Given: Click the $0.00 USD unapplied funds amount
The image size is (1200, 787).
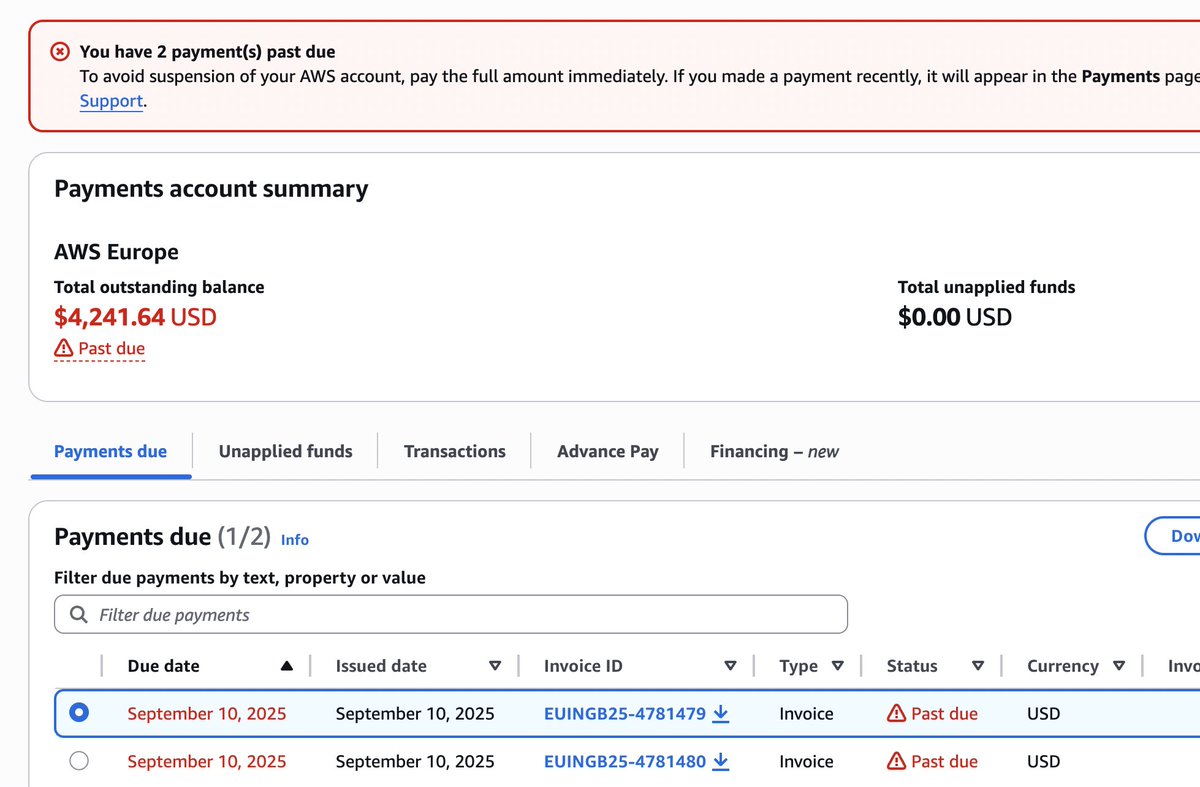Looking at the screenshot, I should click(955, 317).
